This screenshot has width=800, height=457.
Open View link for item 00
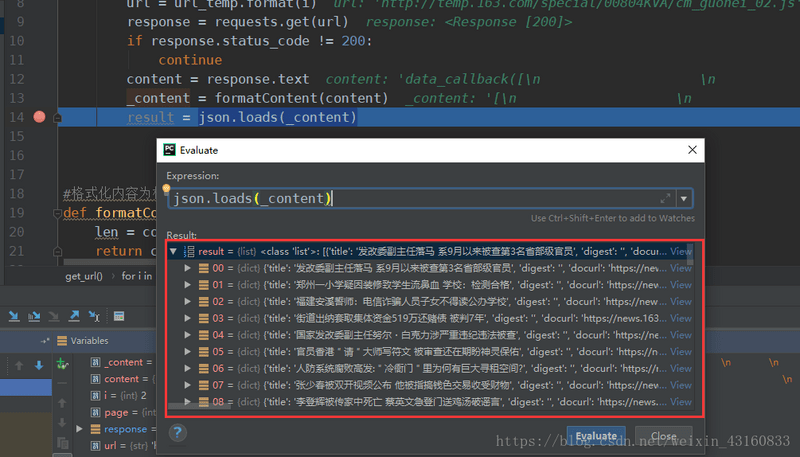click(x=681, y=268)
